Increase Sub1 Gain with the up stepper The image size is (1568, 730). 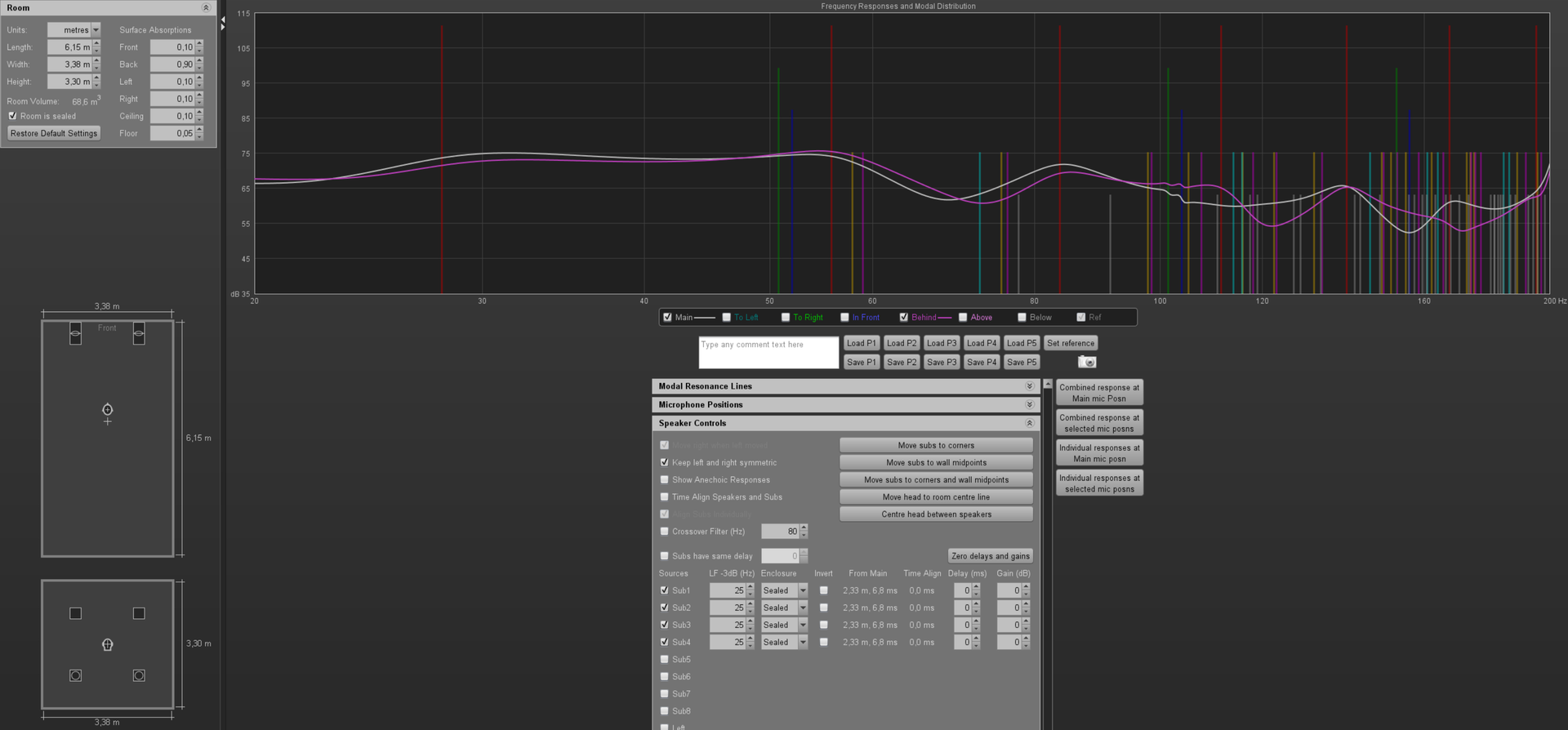pos(1026,587)
